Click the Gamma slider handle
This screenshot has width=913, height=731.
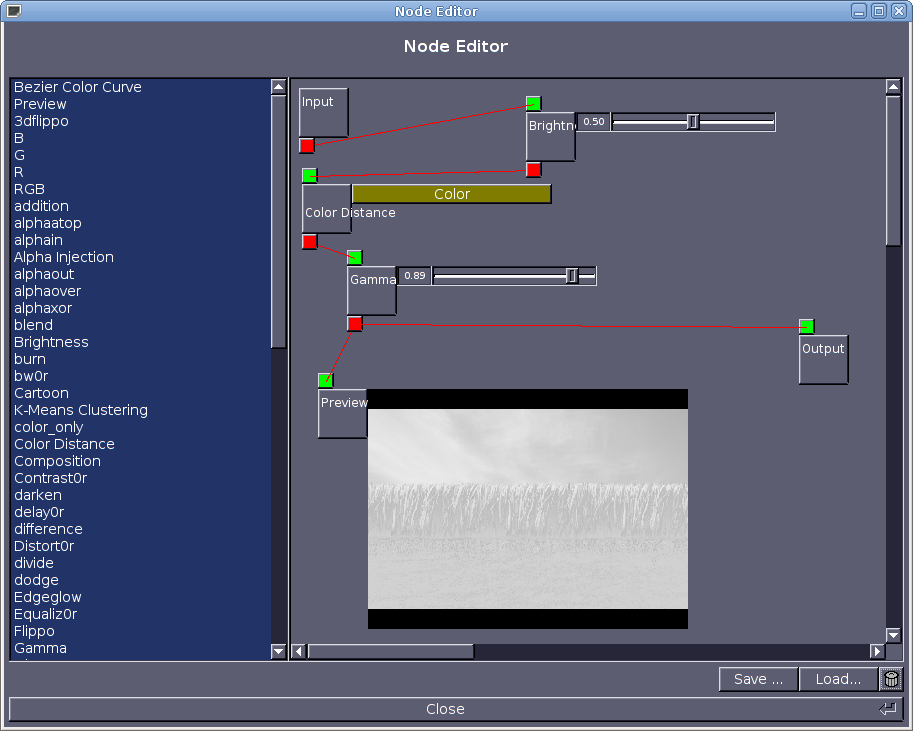pyautogui.click(x=572, y=275)
